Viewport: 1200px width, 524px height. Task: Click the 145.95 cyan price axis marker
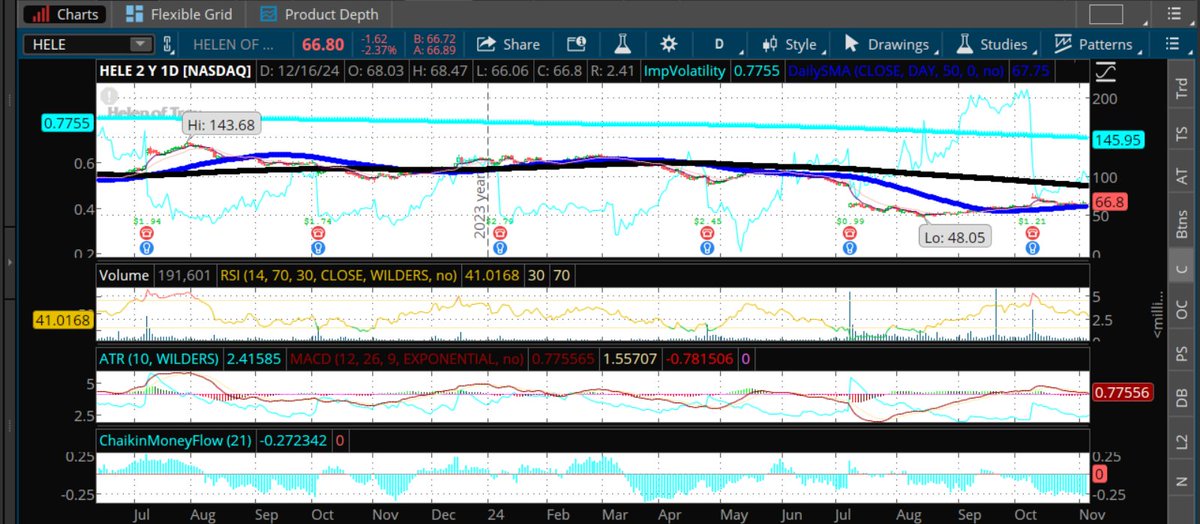[x=1117, y=140]
